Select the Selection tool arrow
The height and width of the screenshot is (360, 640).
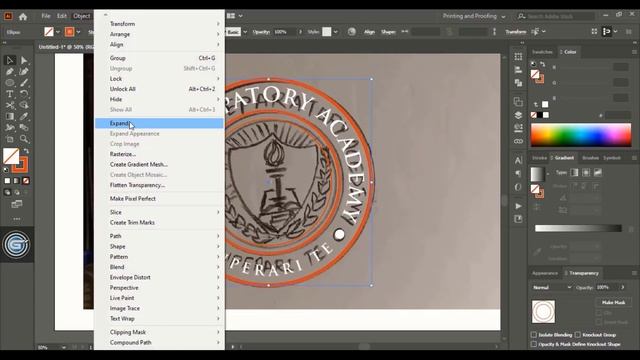(10, 60)
